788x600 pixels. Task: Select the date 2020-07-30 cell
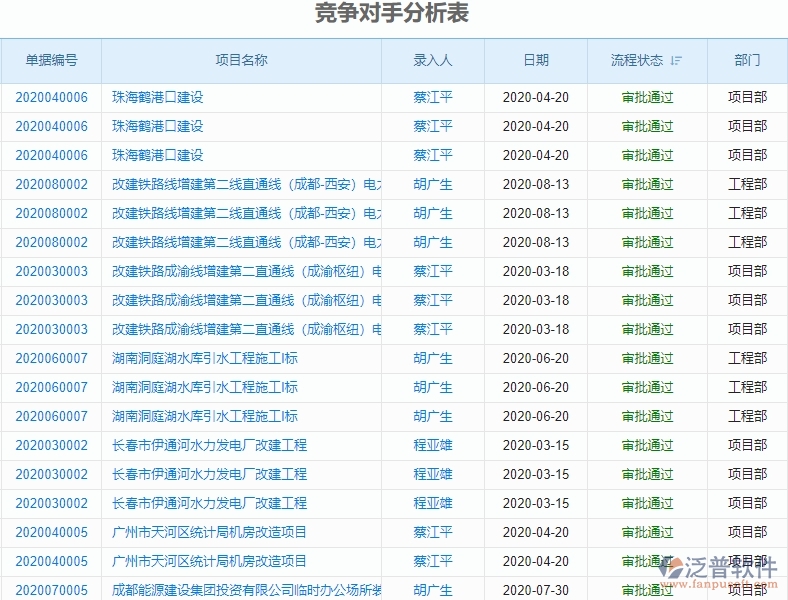click(x=536, y=590)
